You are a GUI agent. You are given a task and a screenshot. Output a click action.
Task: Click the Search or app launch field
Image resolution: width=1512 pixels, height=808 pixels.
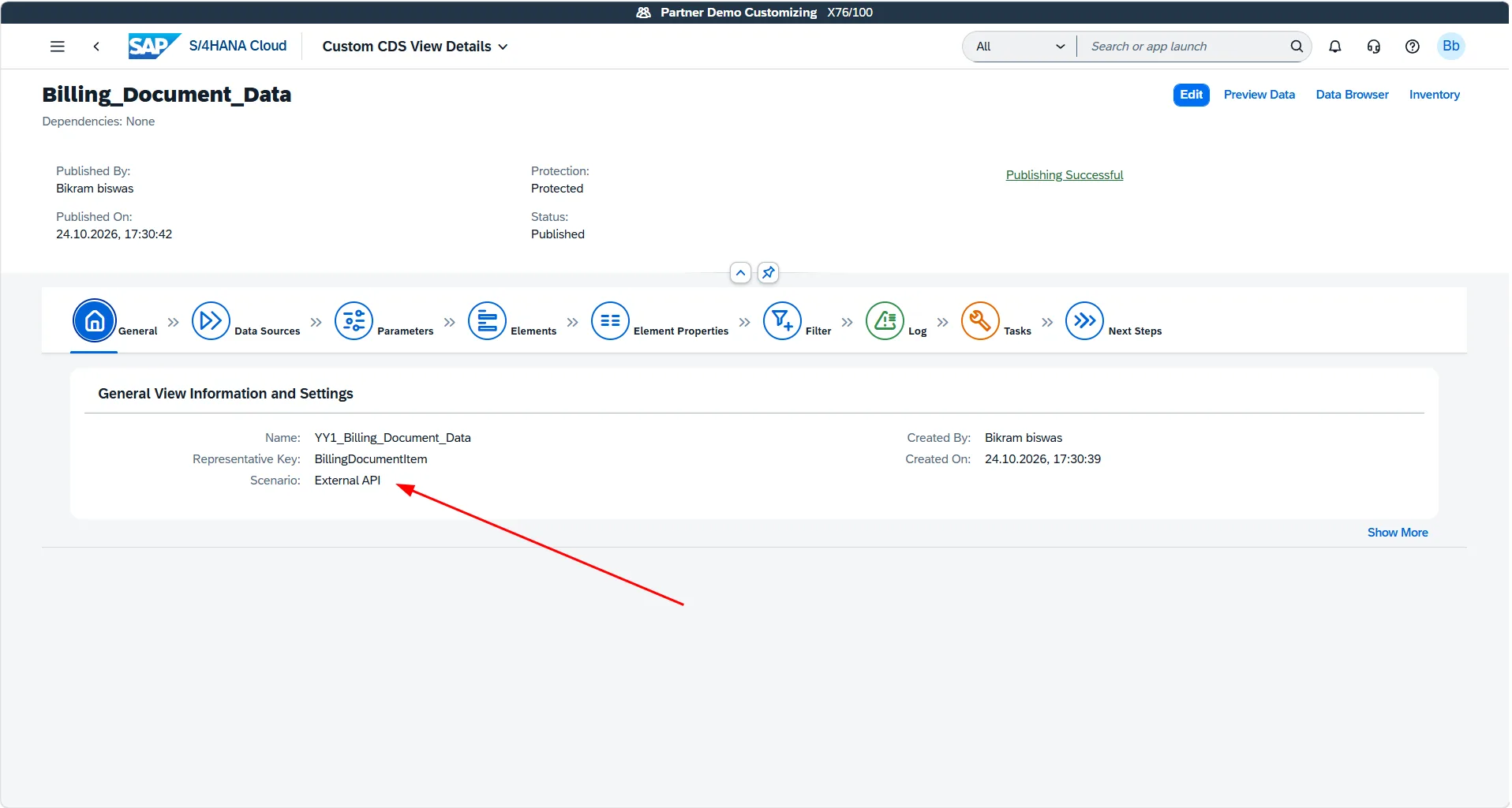point(1184,47)
